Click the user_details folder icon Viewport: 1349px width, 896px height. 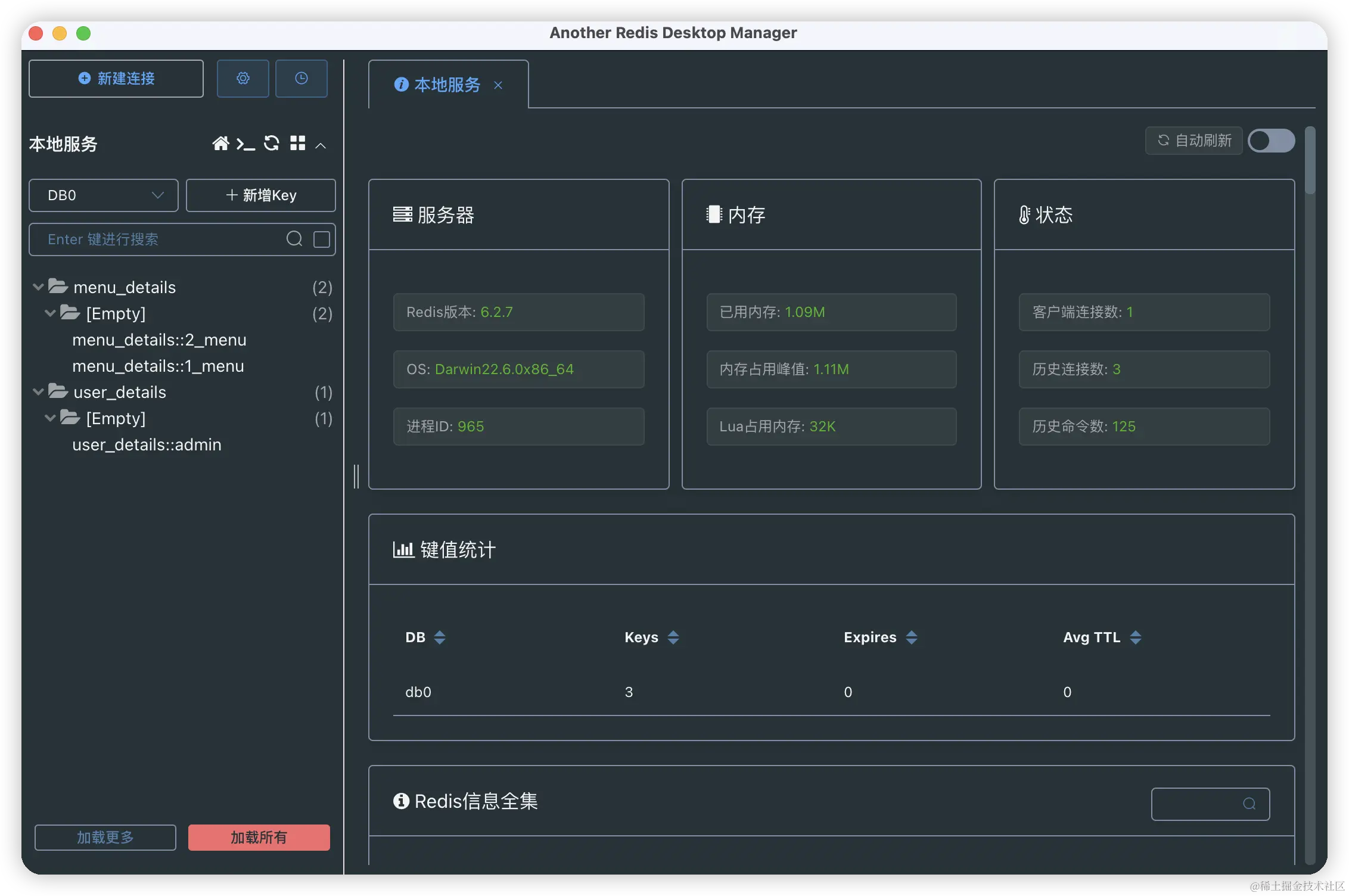58,391
